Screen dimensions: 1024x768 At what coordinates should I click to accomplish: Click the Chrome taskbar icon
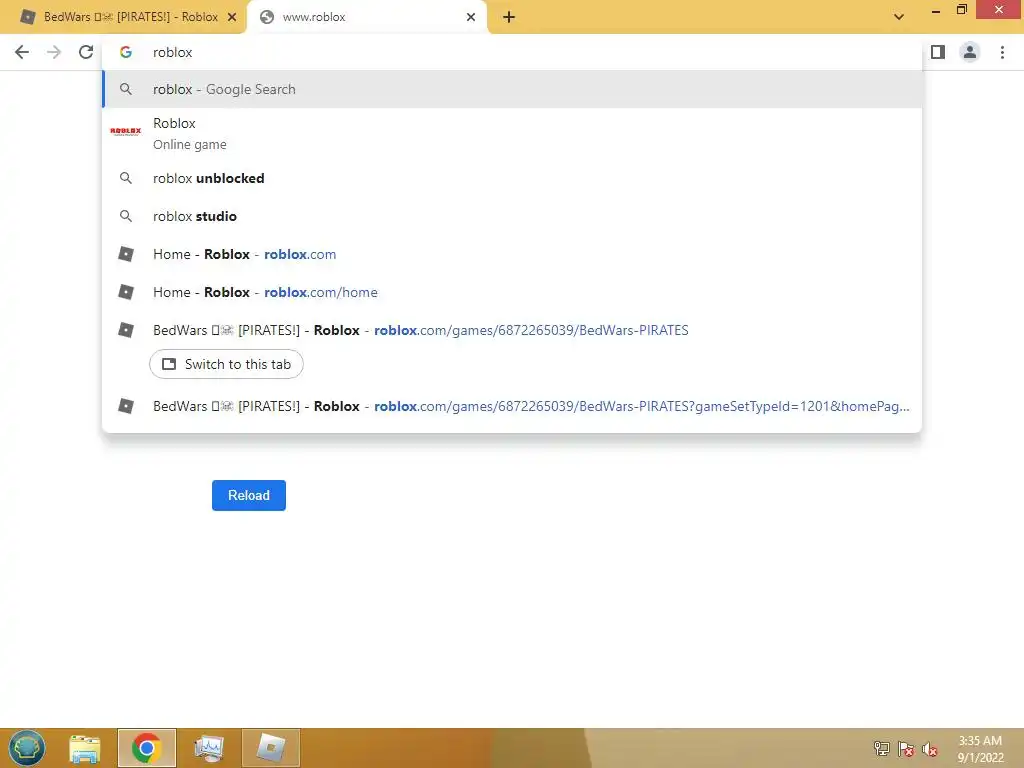[146, 748]
